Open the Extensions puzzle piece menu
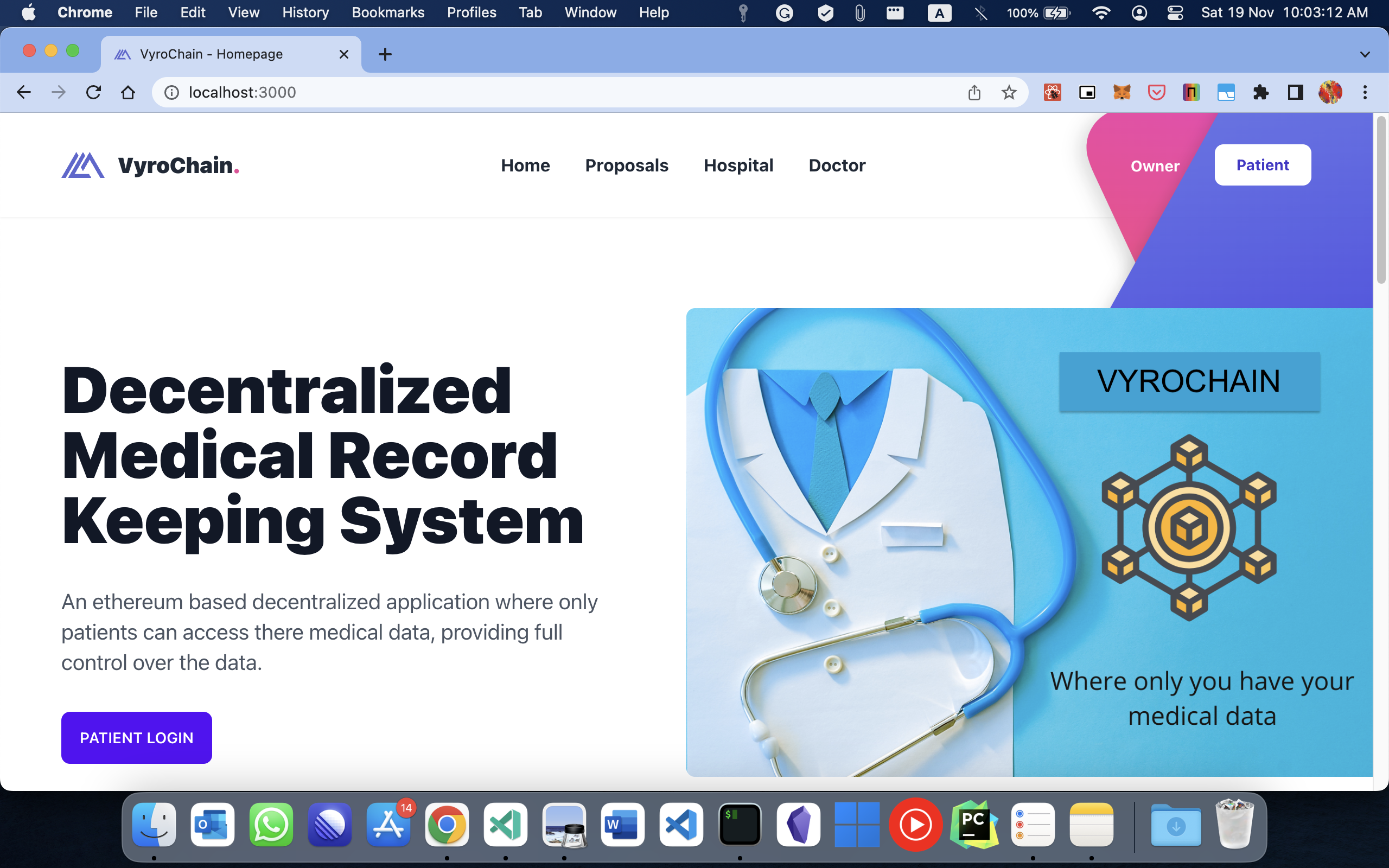 point(1260,92)
